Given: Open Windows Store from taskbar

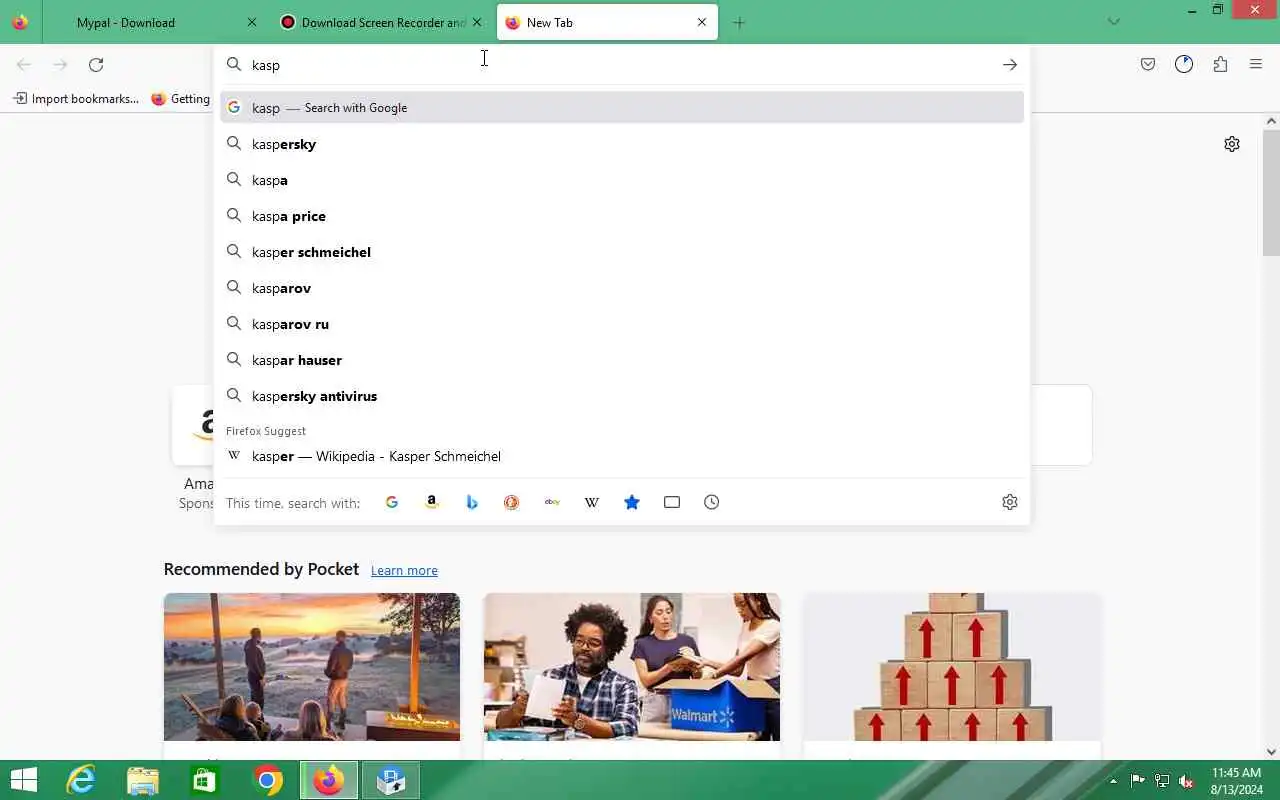Looking at the screenshot, I should coord(205,780).
